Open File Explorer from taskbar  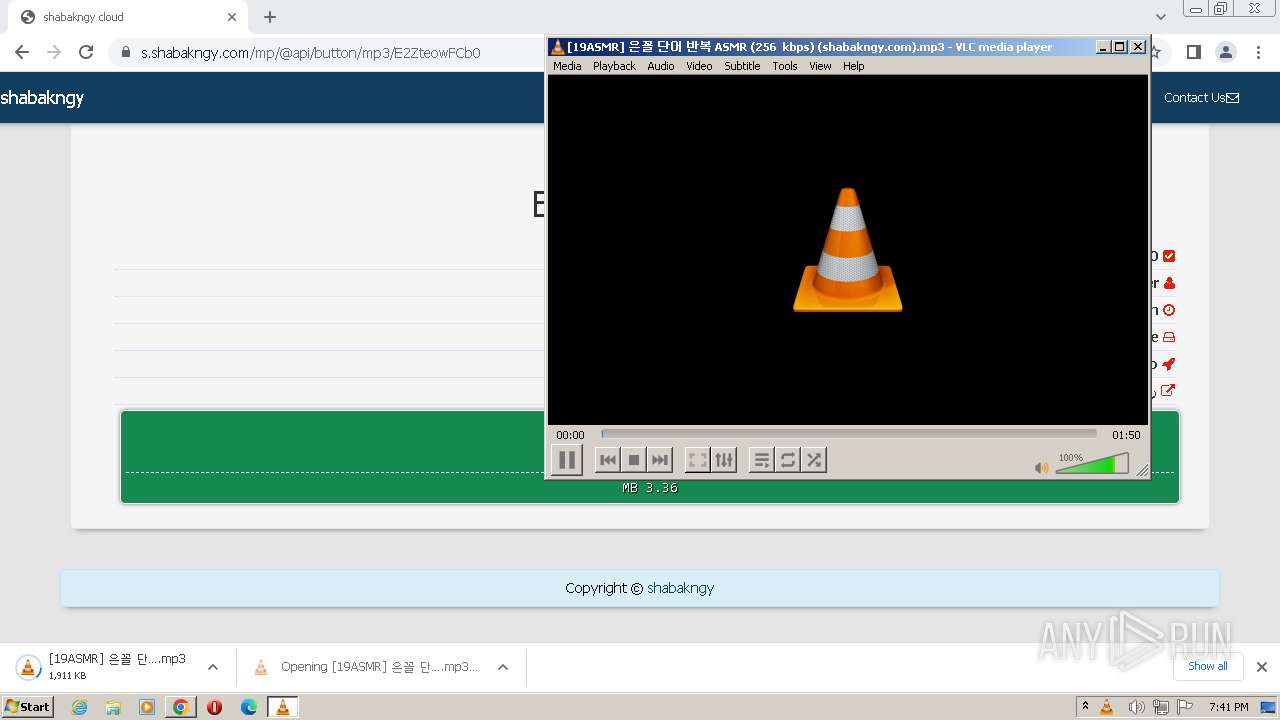point(113,707)
